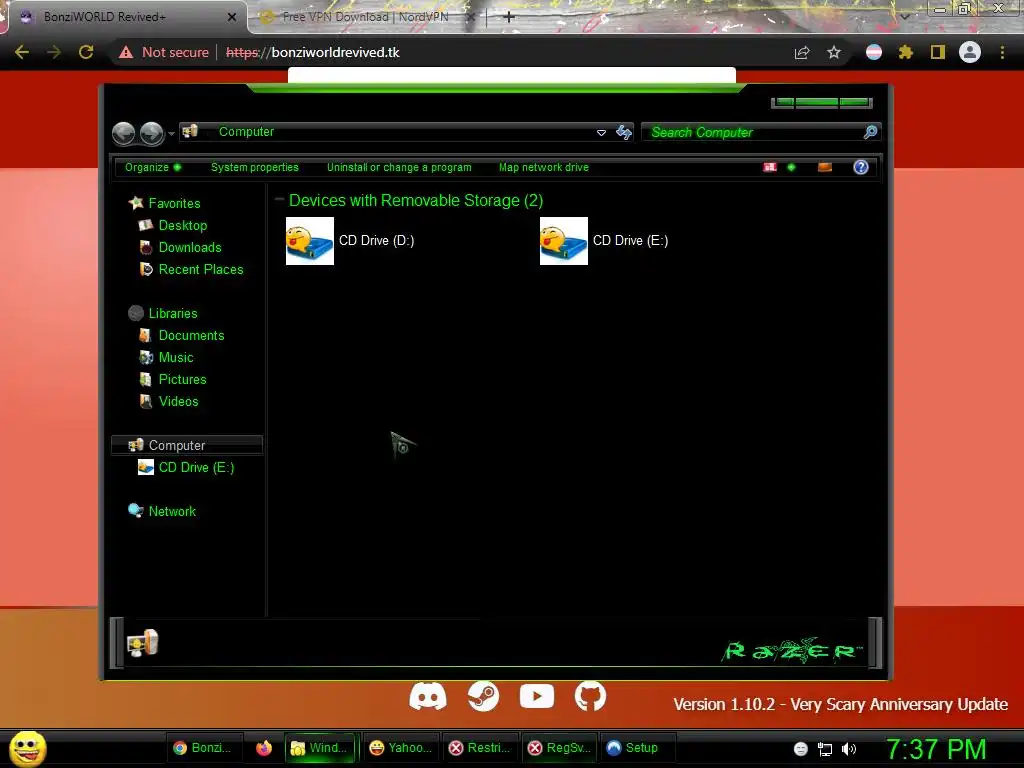Switch to the Free VPN Download NordVPN tab
1024x768 pixels.
(366, 17)
